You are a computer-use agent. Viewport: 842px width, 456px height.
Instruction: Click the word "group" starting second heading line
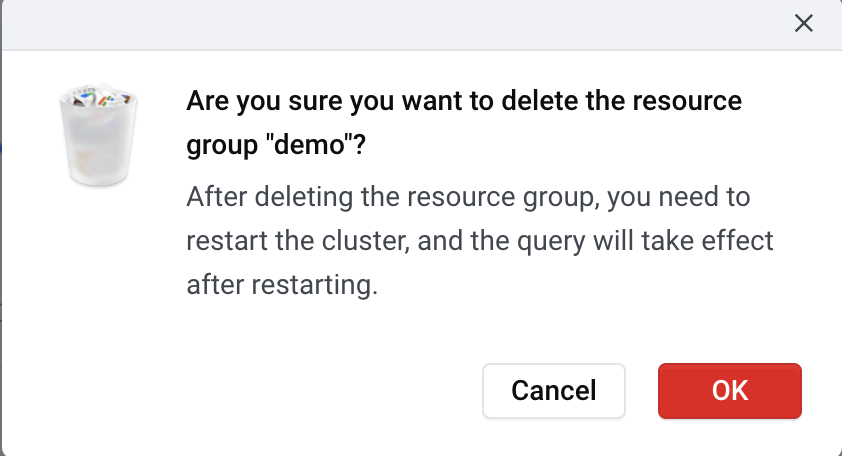[x=222, y=146]
